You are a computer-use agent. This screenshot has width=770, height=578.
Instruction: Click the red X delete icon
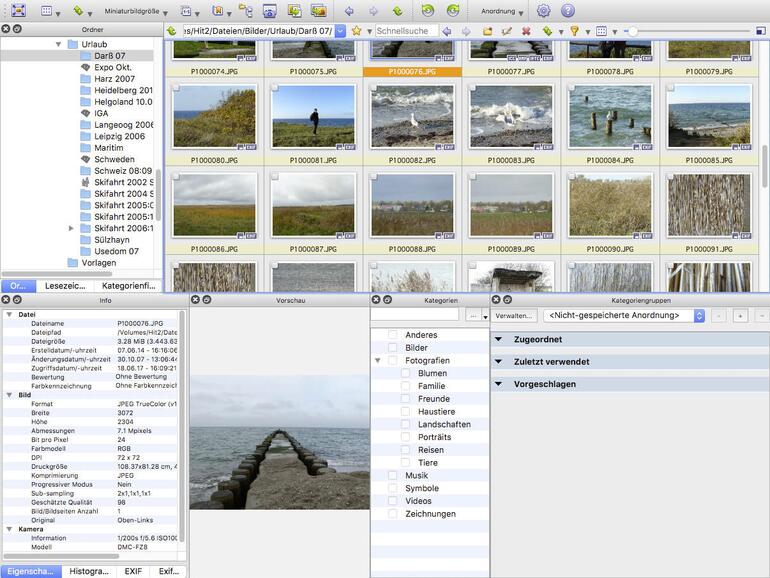click(x=526, y=31)
